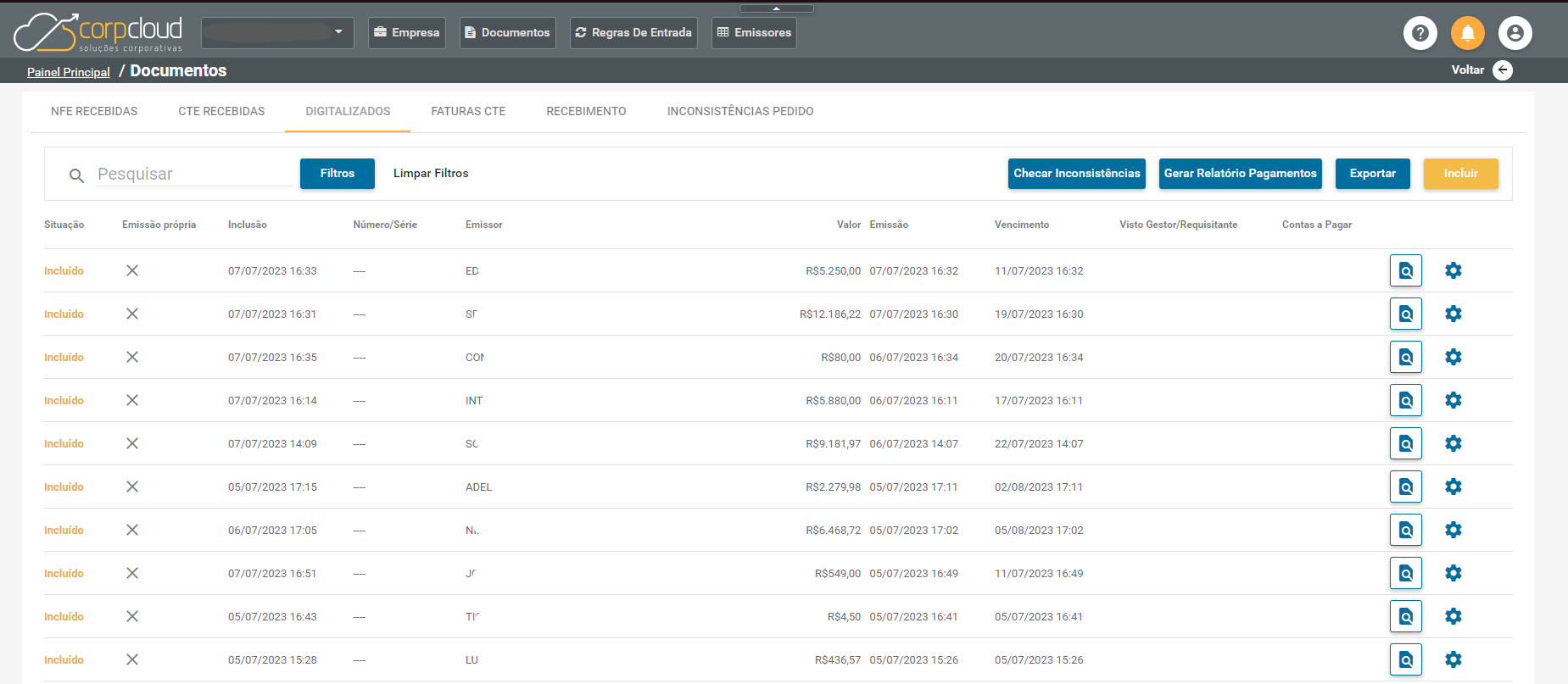Open settings gear for R$9.181,97 row
The width and height of the screenshot is (1568, 684).
pyautogui.click(x=1454, y=443)
